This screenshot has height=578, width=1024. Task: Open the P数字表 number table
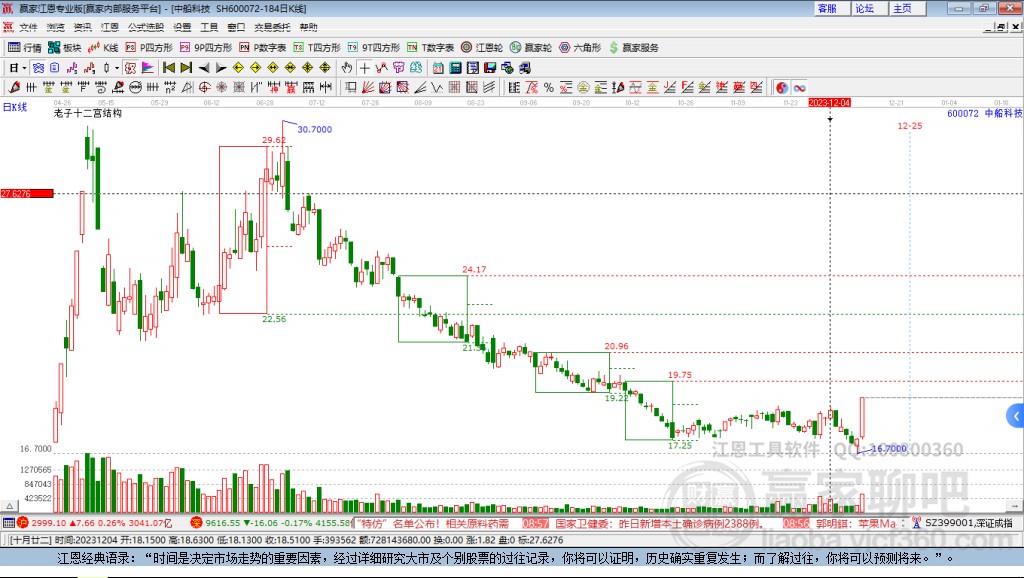(263, 48)
